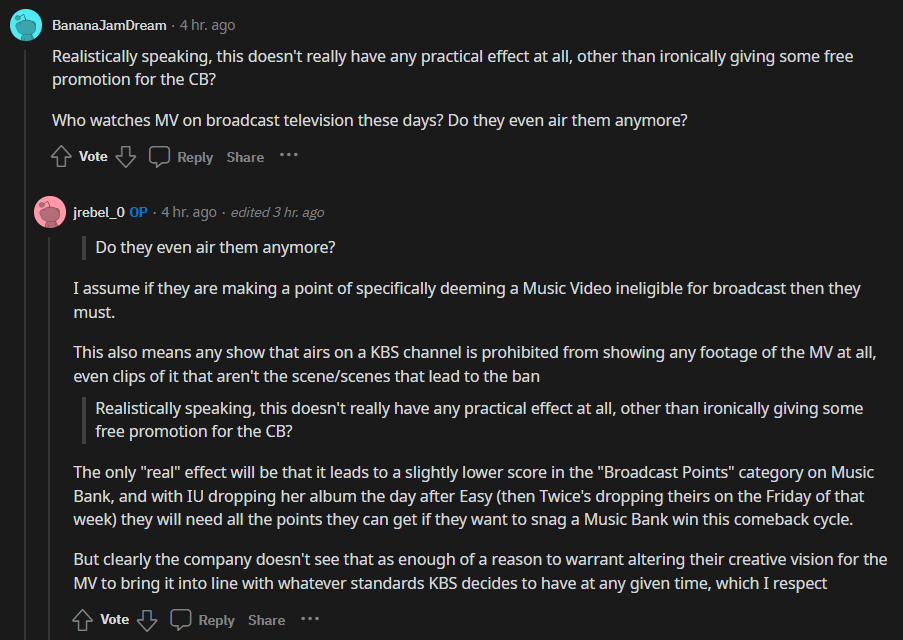Visit BananaJamDream username link
Screen dimensions: 903x640
pos(109,25)
